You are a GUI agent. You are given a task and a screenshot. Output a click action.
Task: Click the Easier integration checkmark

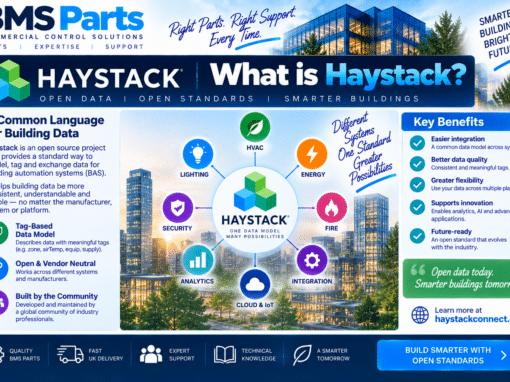[417, 143]
